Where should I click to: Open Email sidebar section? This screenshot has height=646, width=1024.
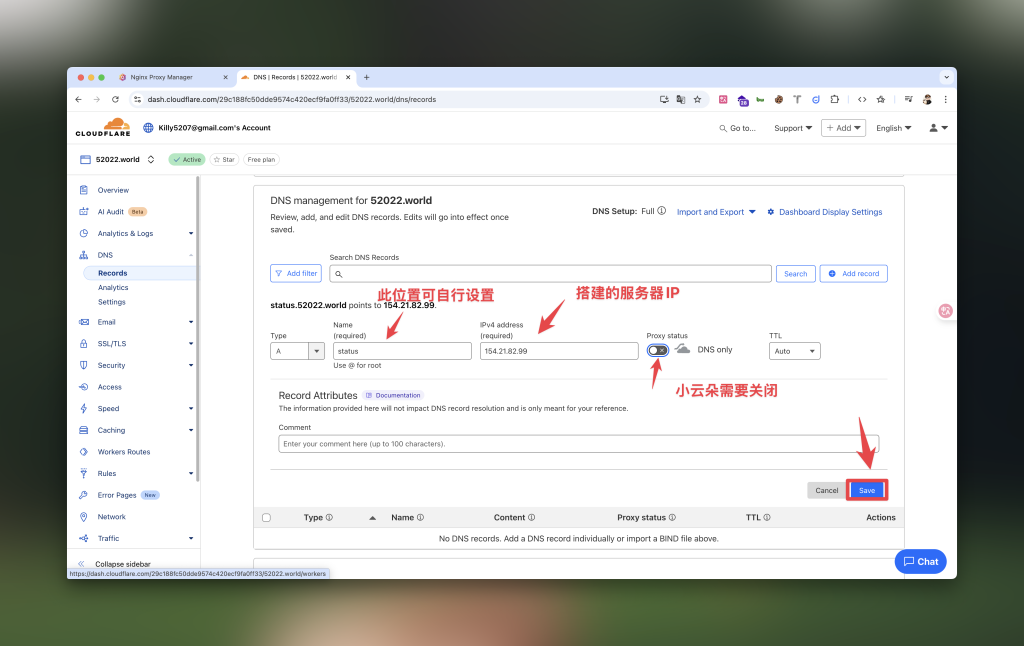coord(106,322)
